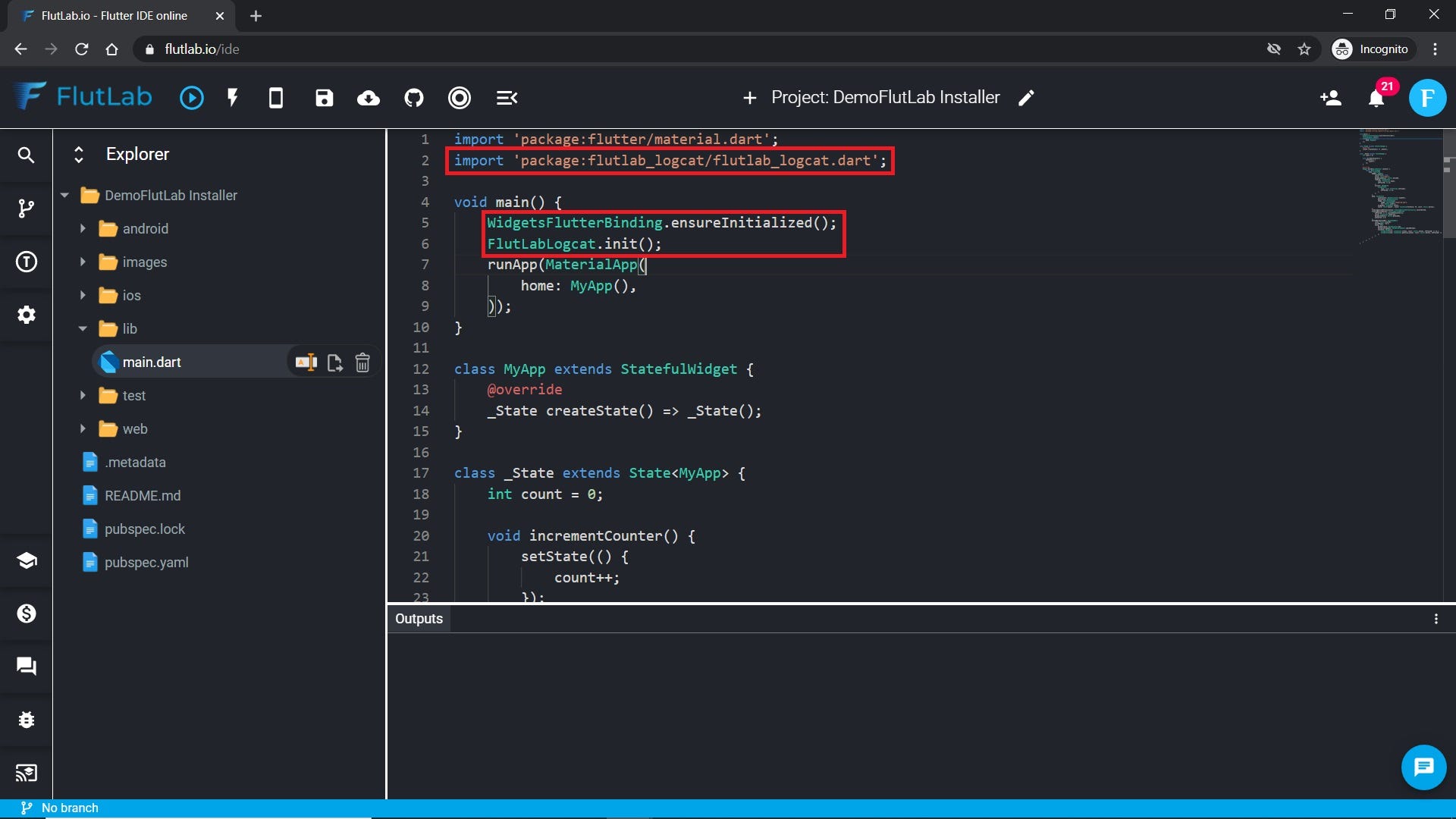This screenshot has width=1456, height=819.
Task: Expand the android folder
Action: [x=83, y=228]
